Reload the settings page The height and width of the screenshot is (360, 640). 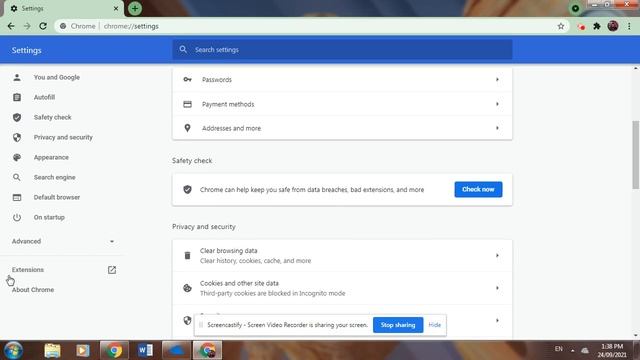(x=43, y=26)
